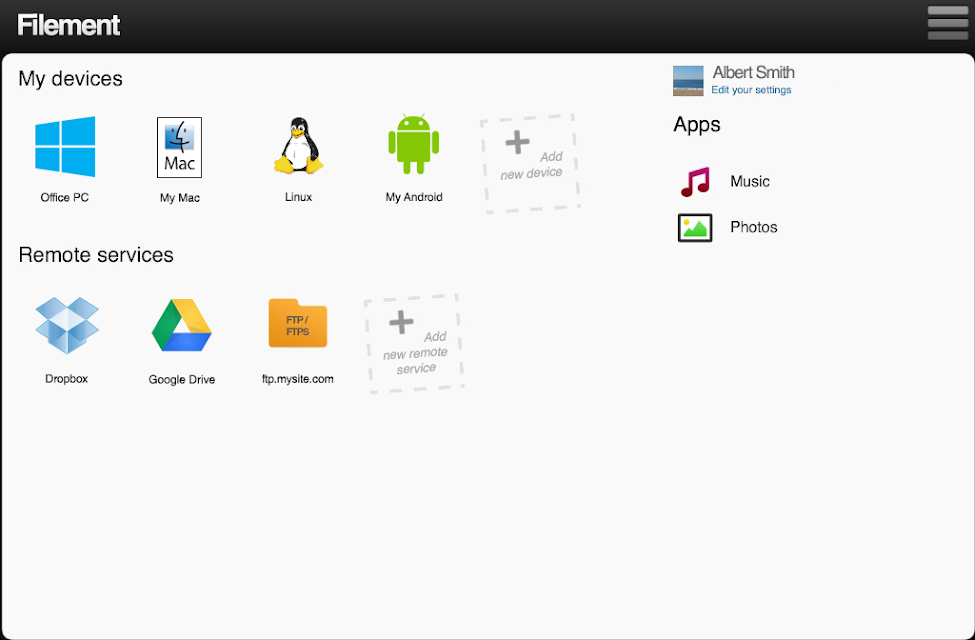Click the My devices heading
Viewport: 975px width, 640px height.
tap(70, 78)
